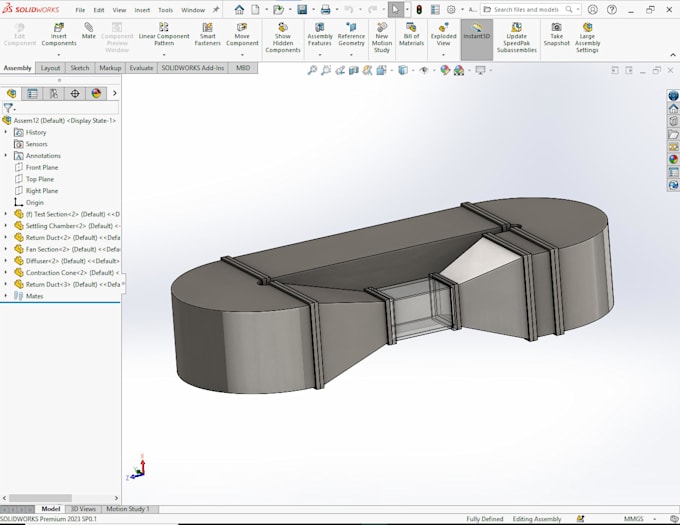The height and width of the screenshot is (525, 680).
Task: Open the 3D Views bottom tab
Action: click(83, 509)
